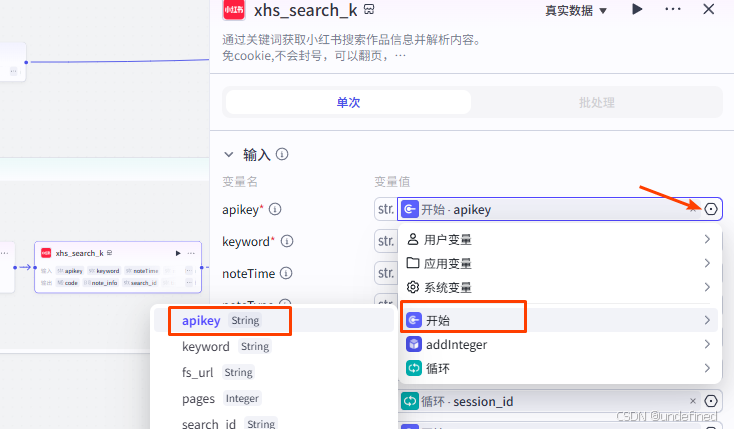The height and width of the screenshot is (429, 734).
Task: Open str type selector for keyword
Action: pos(386,241)
